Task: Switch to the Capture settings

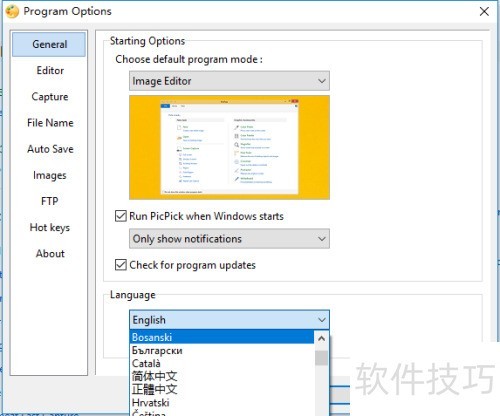Action: 50,97
